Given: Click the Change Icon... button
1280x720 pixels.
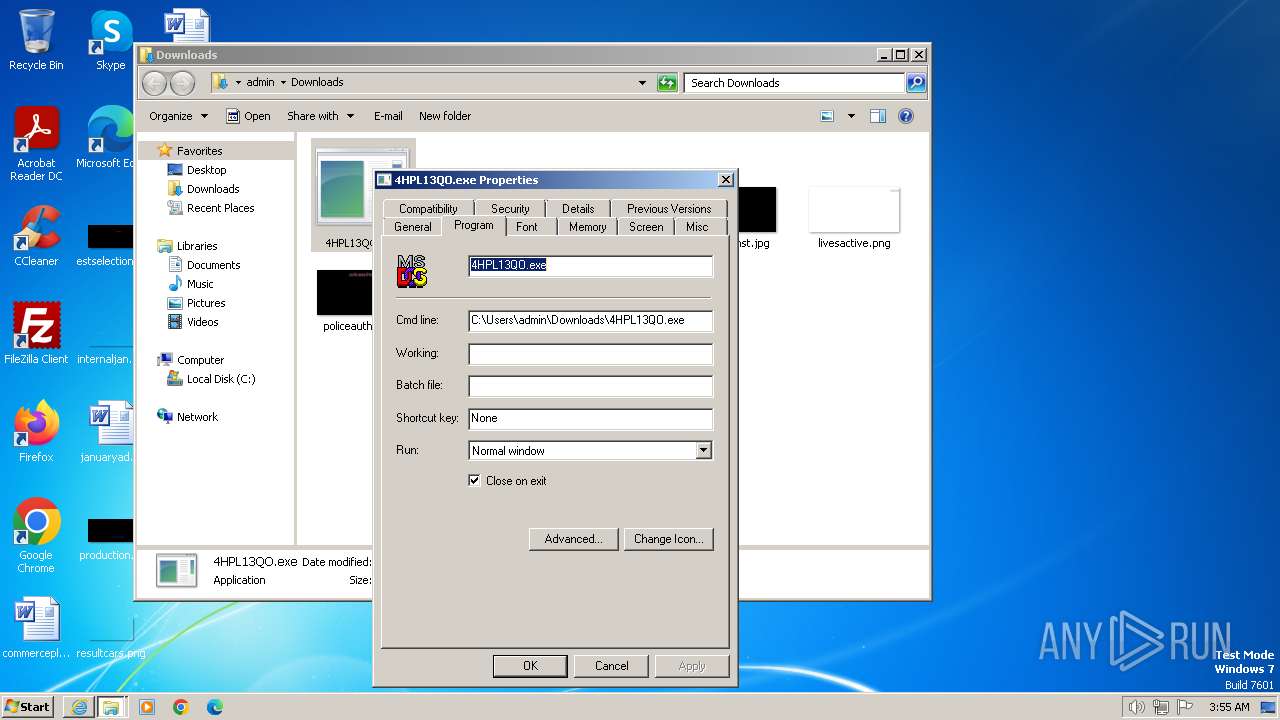Looking at the screenshot, I should [x=669, y=539].
